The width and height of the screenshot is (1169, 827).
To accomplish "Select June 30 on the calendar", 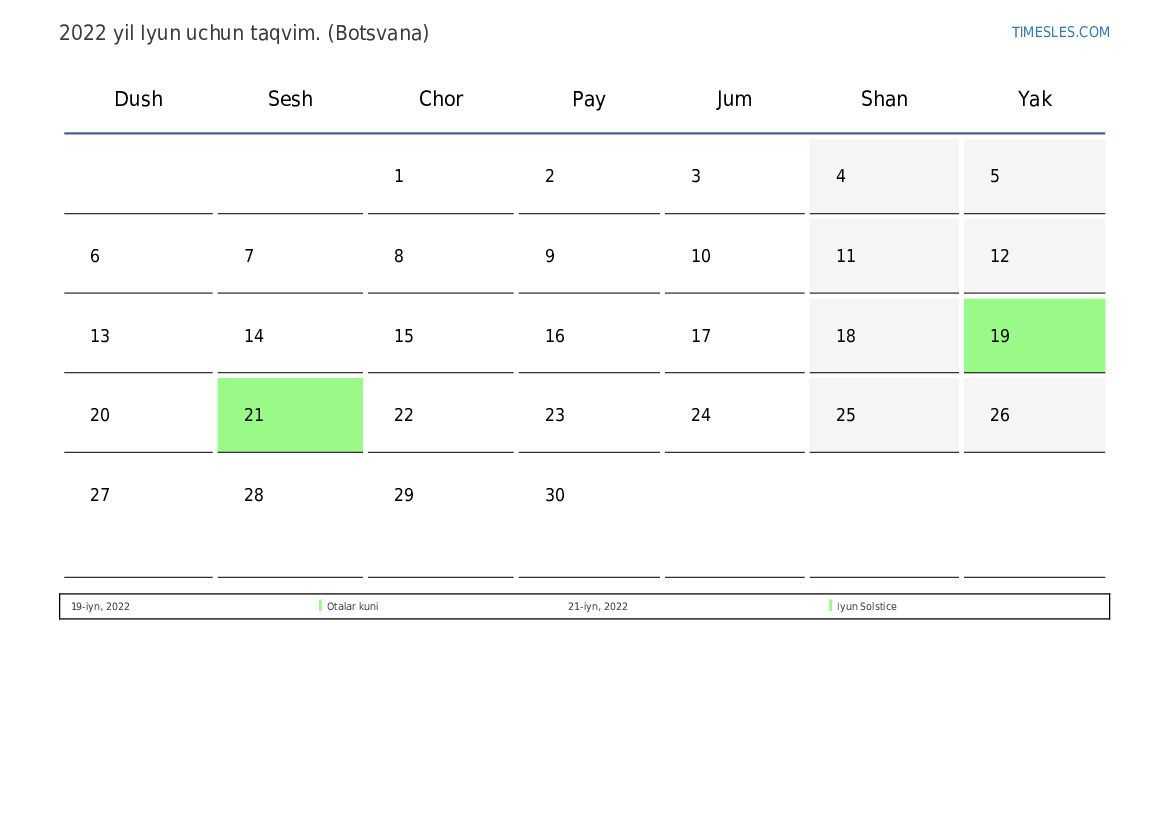I will [x=588, y=496].
